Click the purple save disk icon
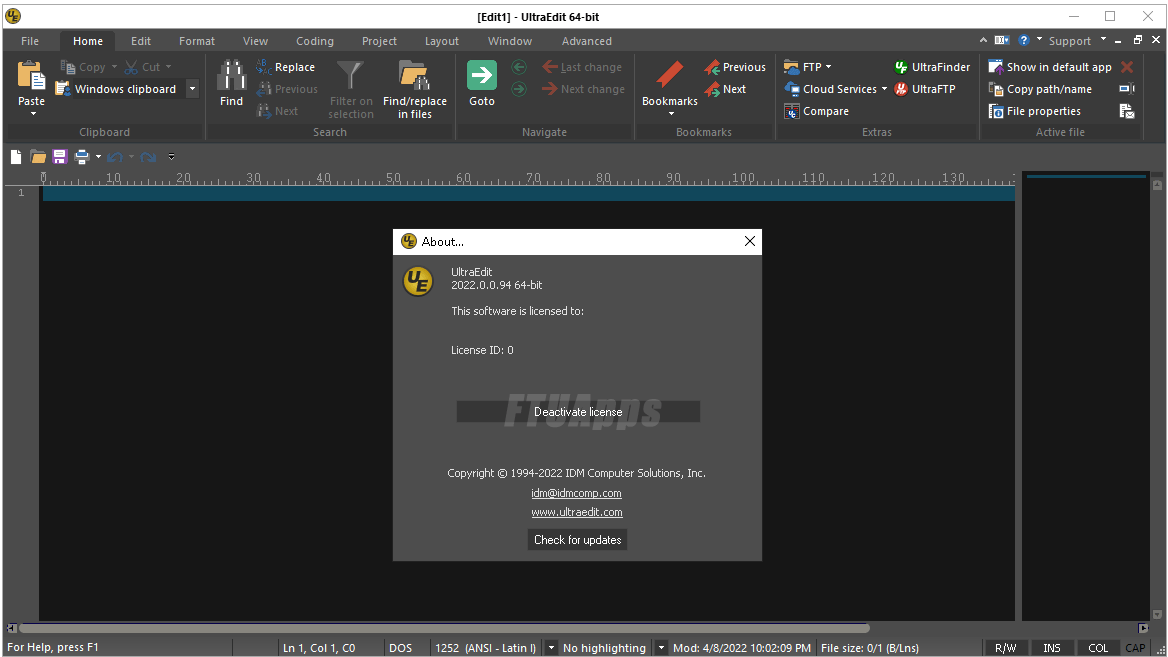1168x657 pixels. point(60,156)
